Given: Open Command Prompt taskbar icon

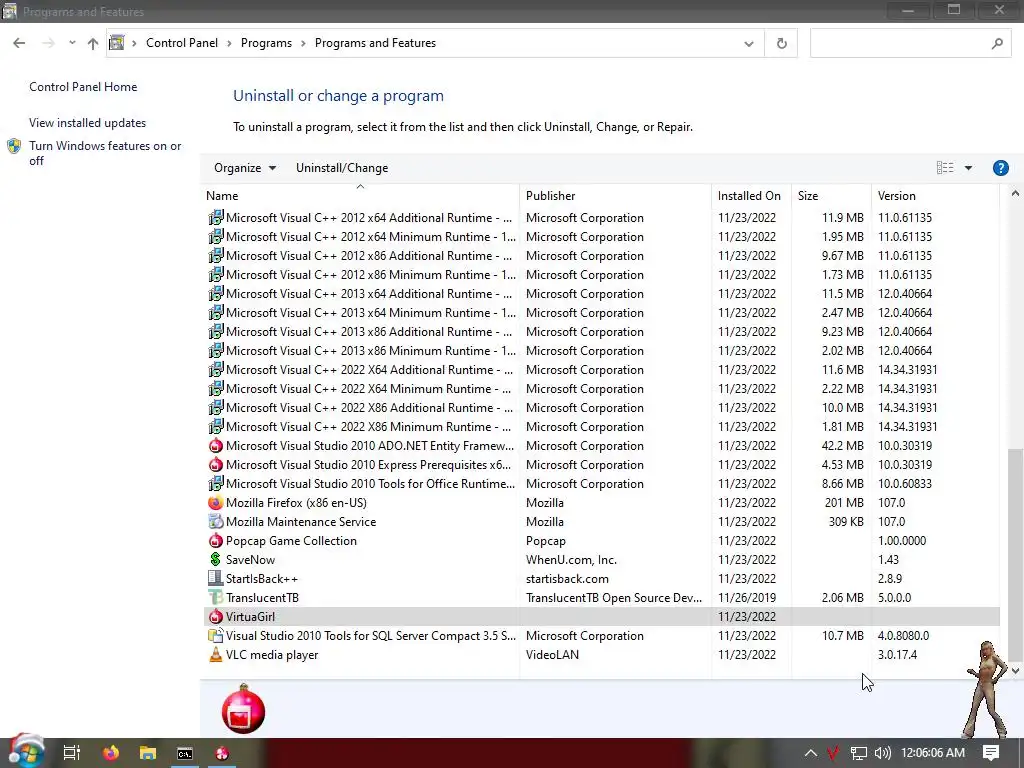Looking at the screenshot, I should point(185,754).
